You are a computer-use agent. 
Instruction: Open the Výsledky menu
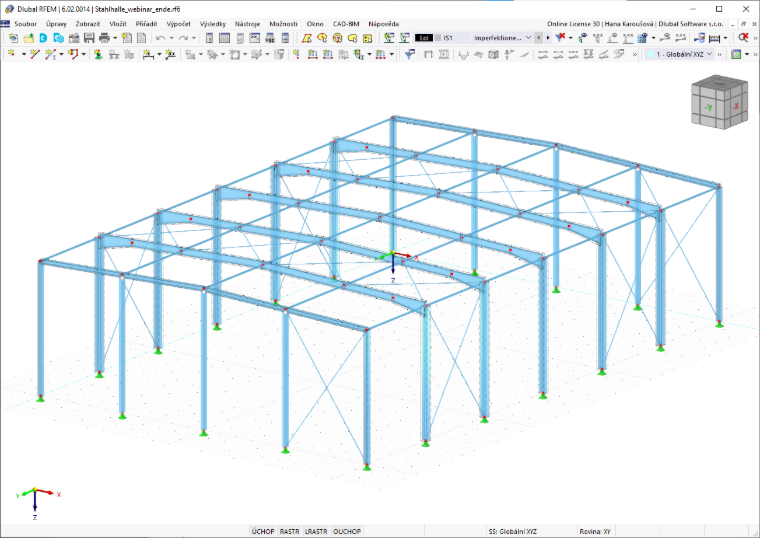tap(213, 24)
